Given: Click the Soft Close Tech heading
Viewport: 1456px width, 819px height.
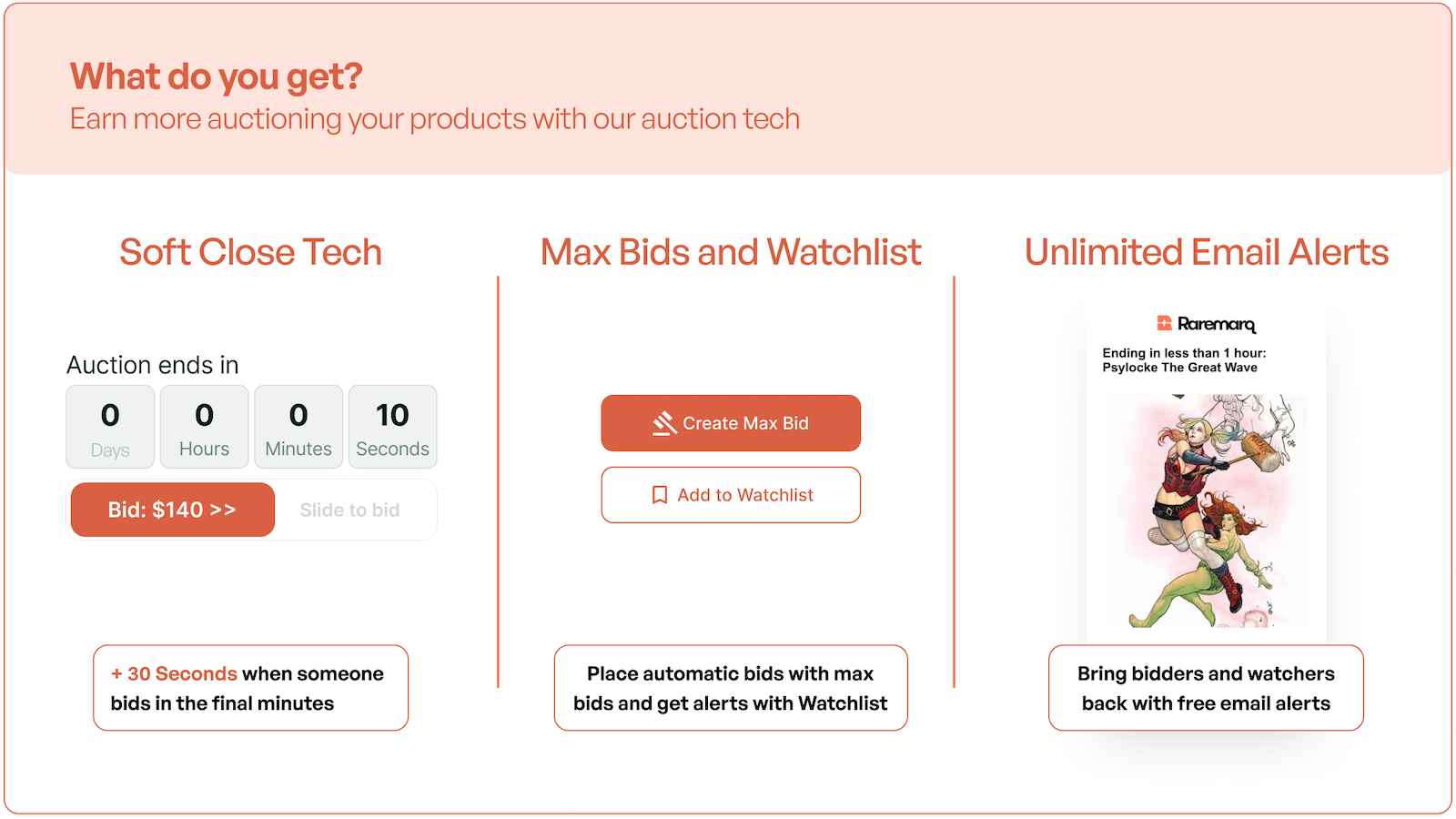Looking at the screenshot, I should [250, 252].
